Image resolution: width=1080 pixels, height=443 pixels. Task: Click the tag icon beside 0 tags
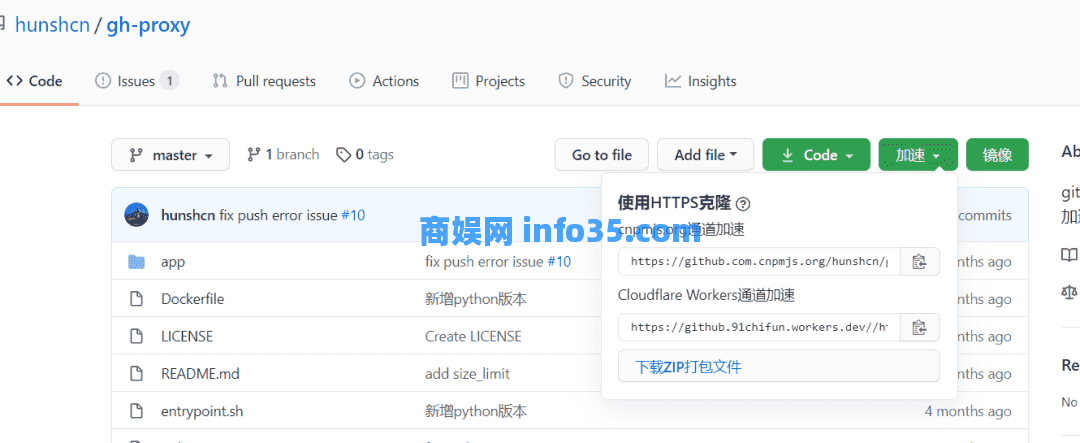click(x=344, y=155)
